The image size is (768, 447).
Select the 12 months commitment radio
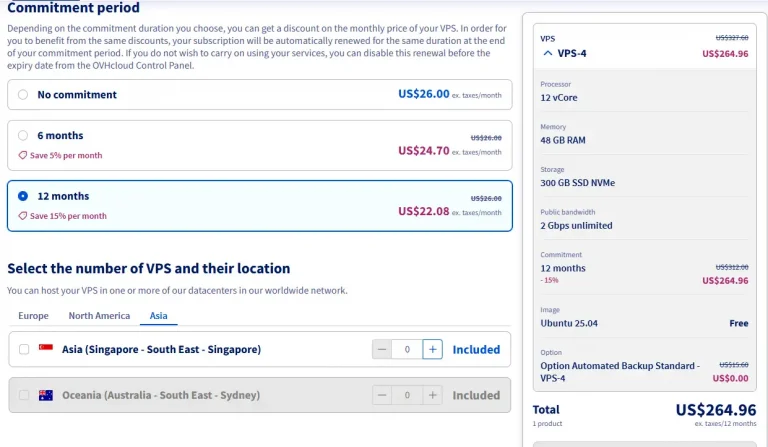click(23, 196)
